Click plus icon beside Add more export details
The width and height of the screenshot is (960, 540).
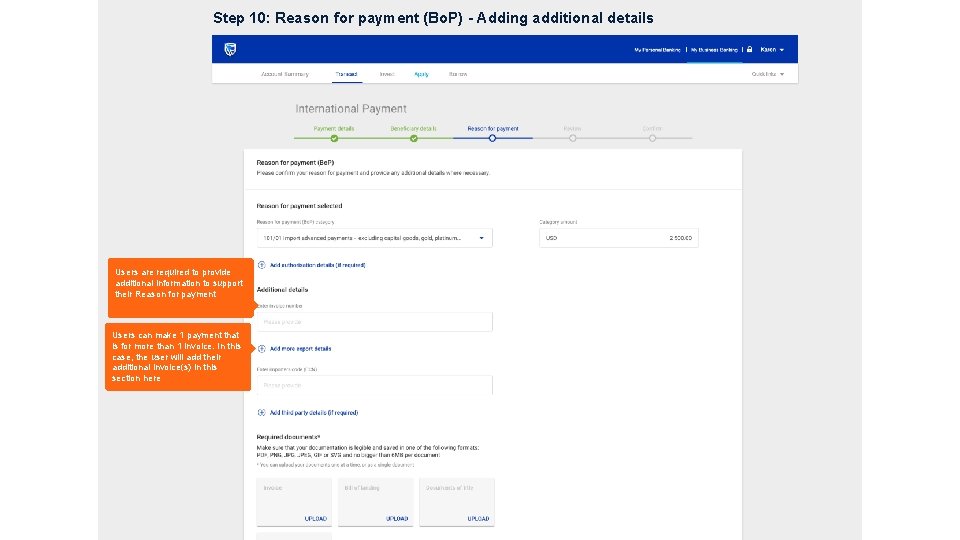click(261, 348)
